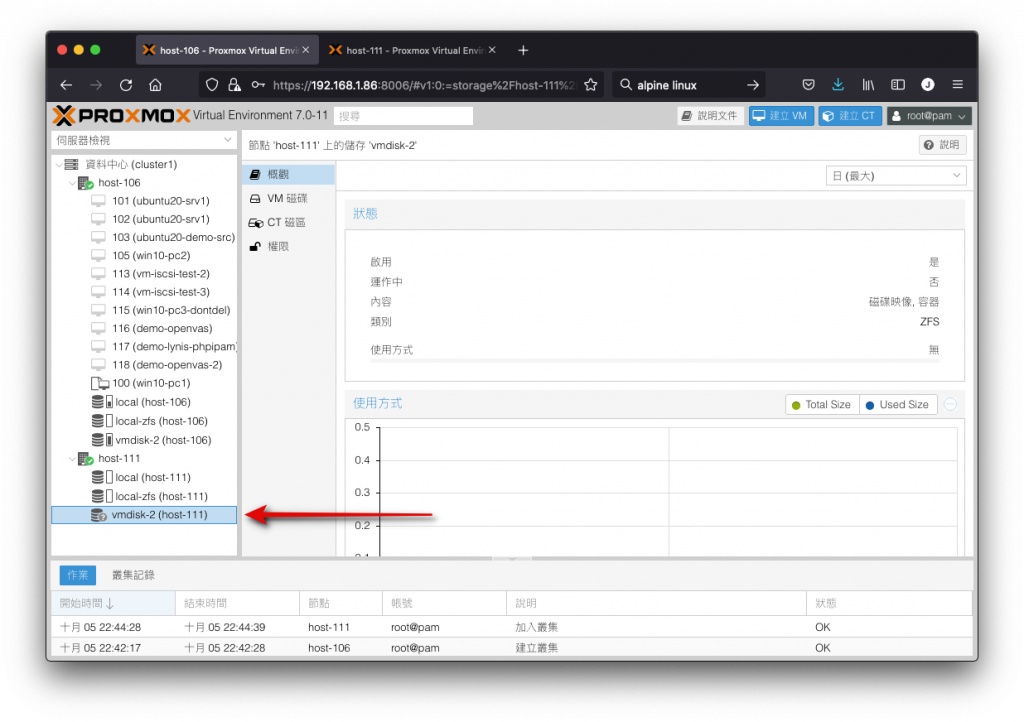This screenshot has width=1024, height=722.
Task: Select VM 103 (ubuntu20-demo-src)
Action: (x=173, y=238)
